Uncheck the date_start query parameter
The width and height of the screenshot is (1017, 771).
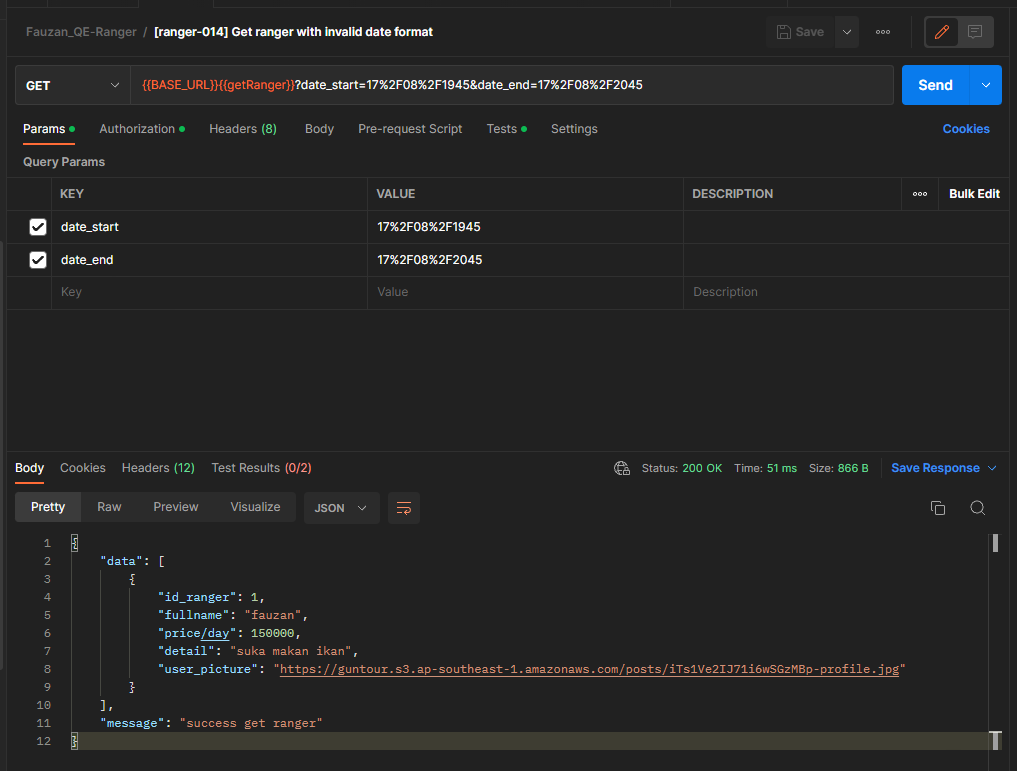[x=37, y=227]
